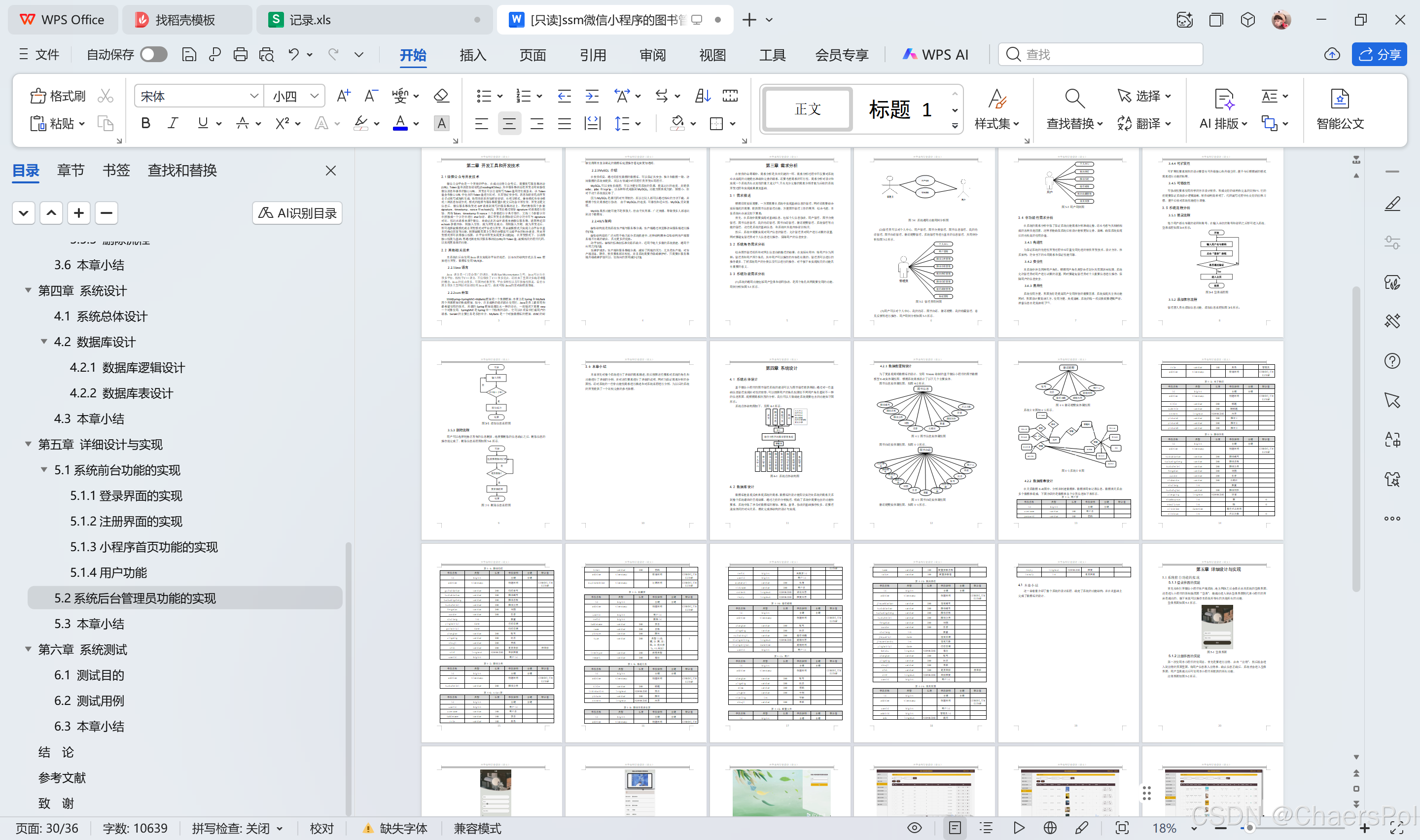The height and width of the screenshot is (840, 1420).
Task: Click the Cut scissors icon
Action: [x=106, y=96]
